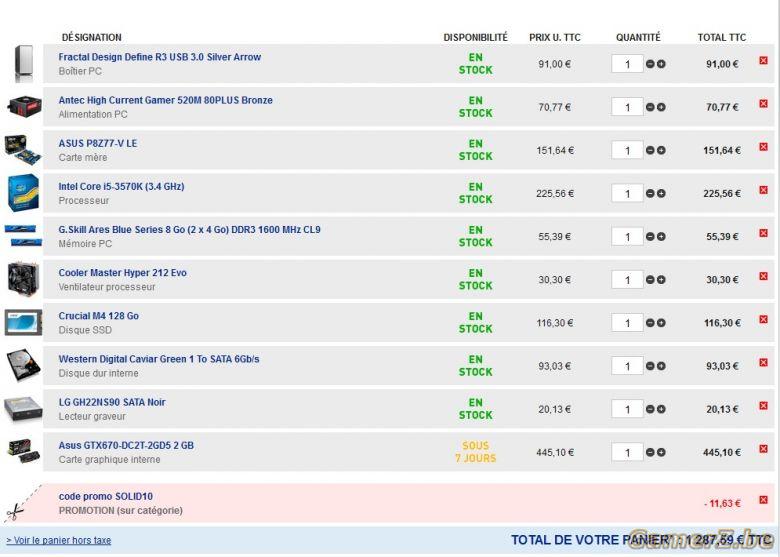This screenshot has width=780, height=557.
Task: Delete Crucial M4 128 Go item
Action: (x=763, y=319)
